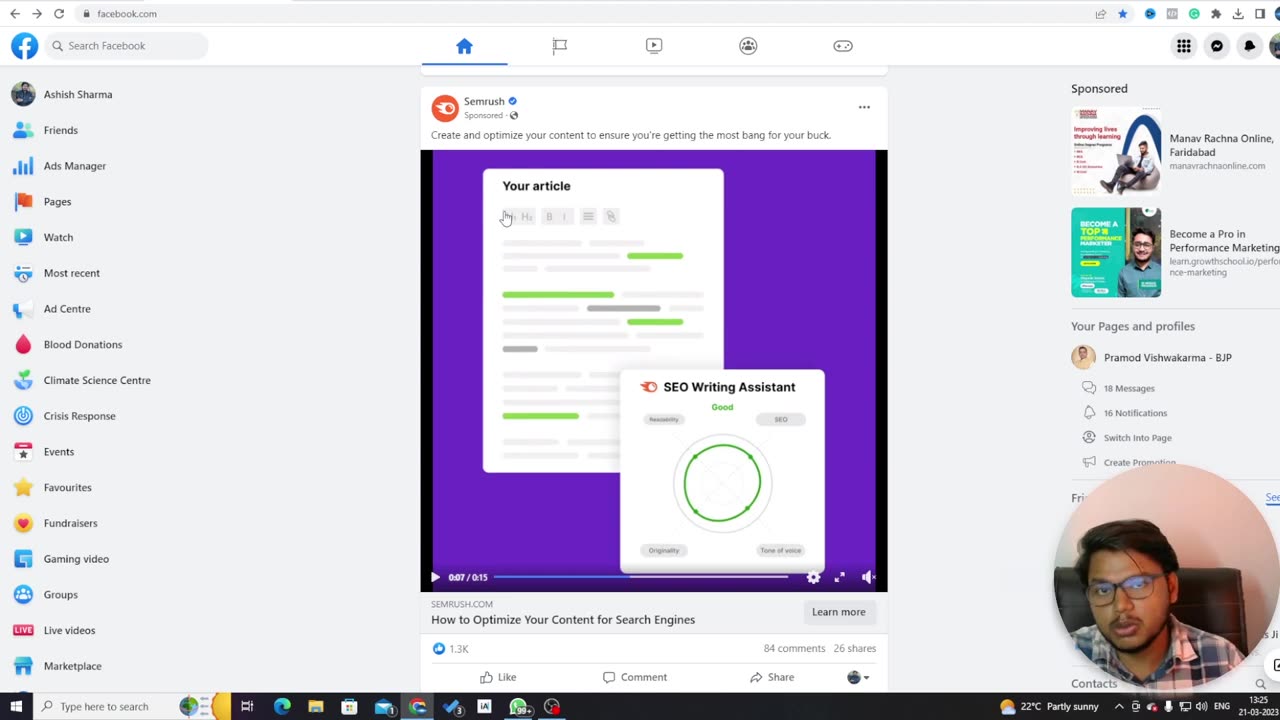
Task: Switch to the Pages flag tab
Action: coord(559,46)
